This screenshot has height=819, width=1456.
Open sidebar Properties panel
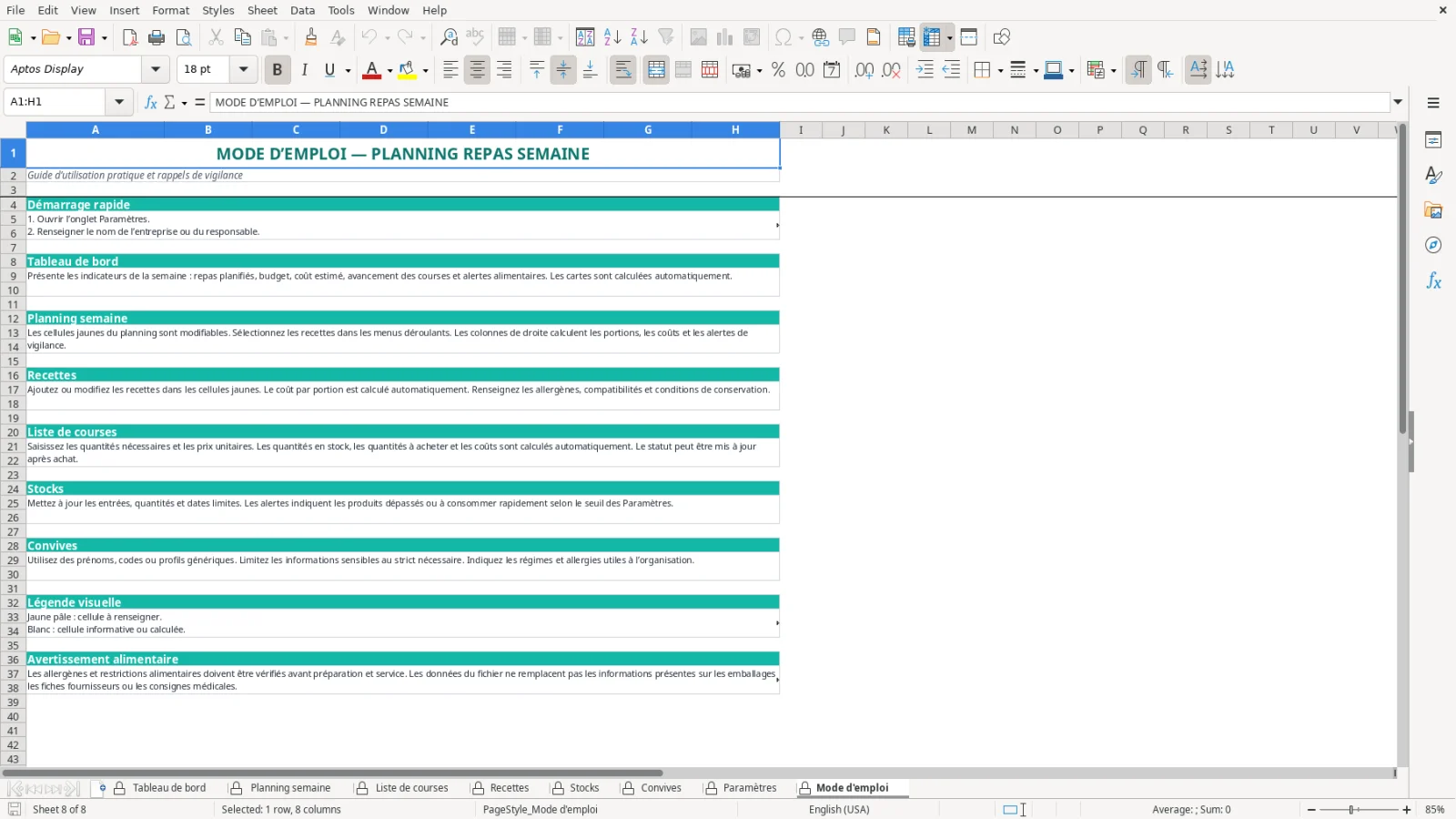point(1433,140)
